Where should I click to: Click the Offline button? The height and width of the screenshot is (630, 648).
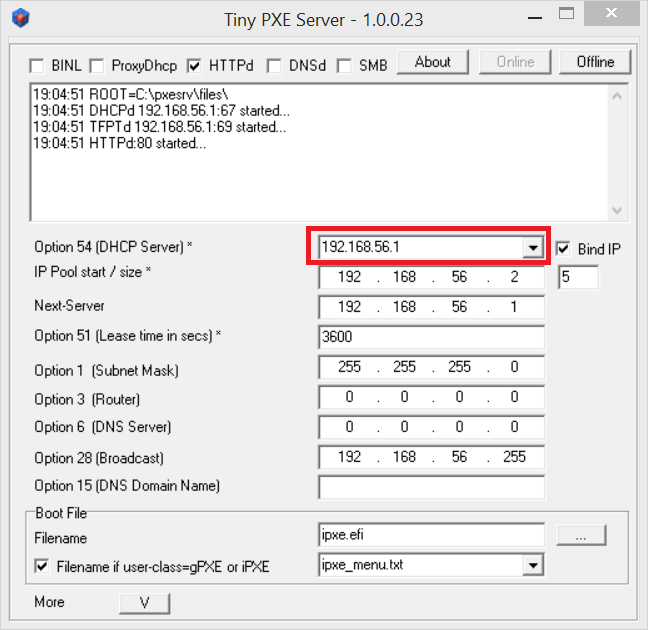tap(595, 62)
